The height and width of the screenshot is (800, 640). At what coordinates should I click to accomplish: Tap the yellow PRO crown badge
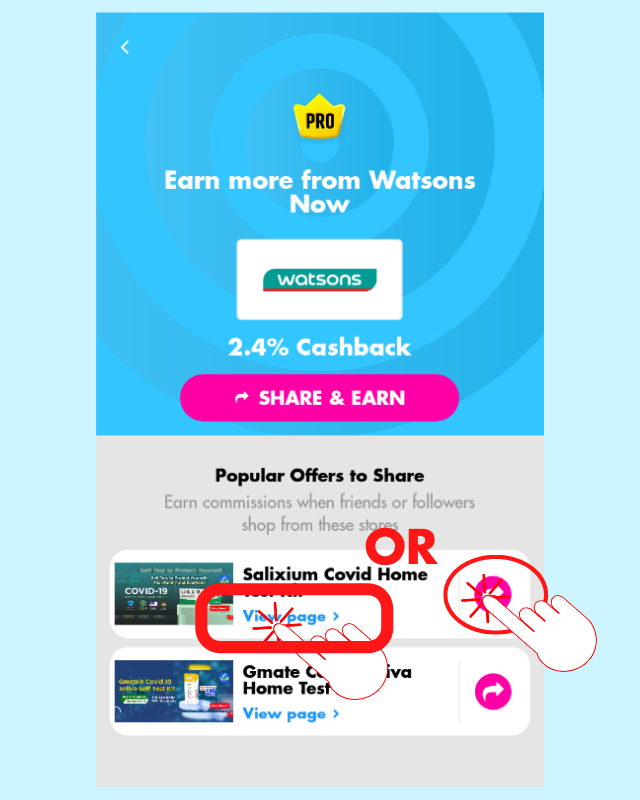(x=319, y=117)
